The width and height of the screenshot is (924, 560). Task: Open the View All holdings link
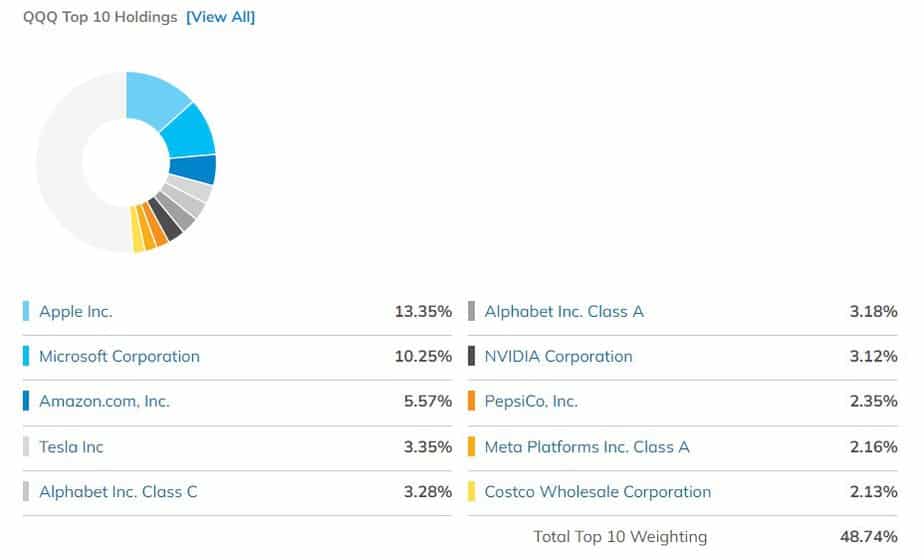pos(220,17)
